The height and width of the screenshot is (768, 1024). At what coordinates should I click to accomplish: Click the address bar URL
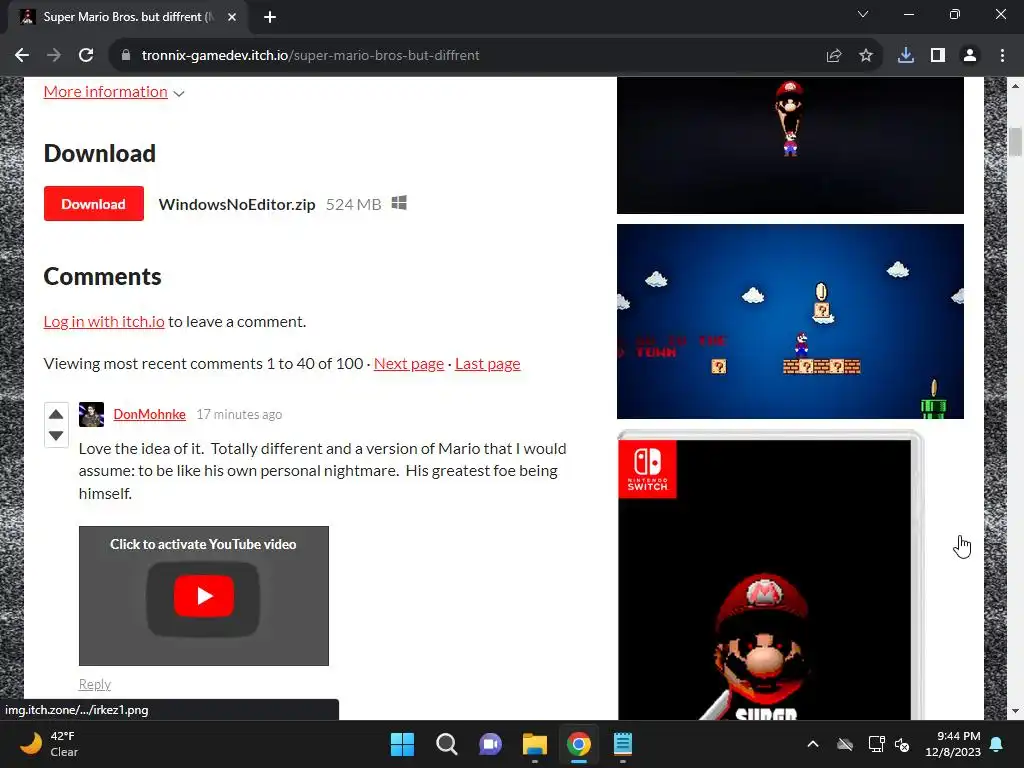click(x=310, y=56)
